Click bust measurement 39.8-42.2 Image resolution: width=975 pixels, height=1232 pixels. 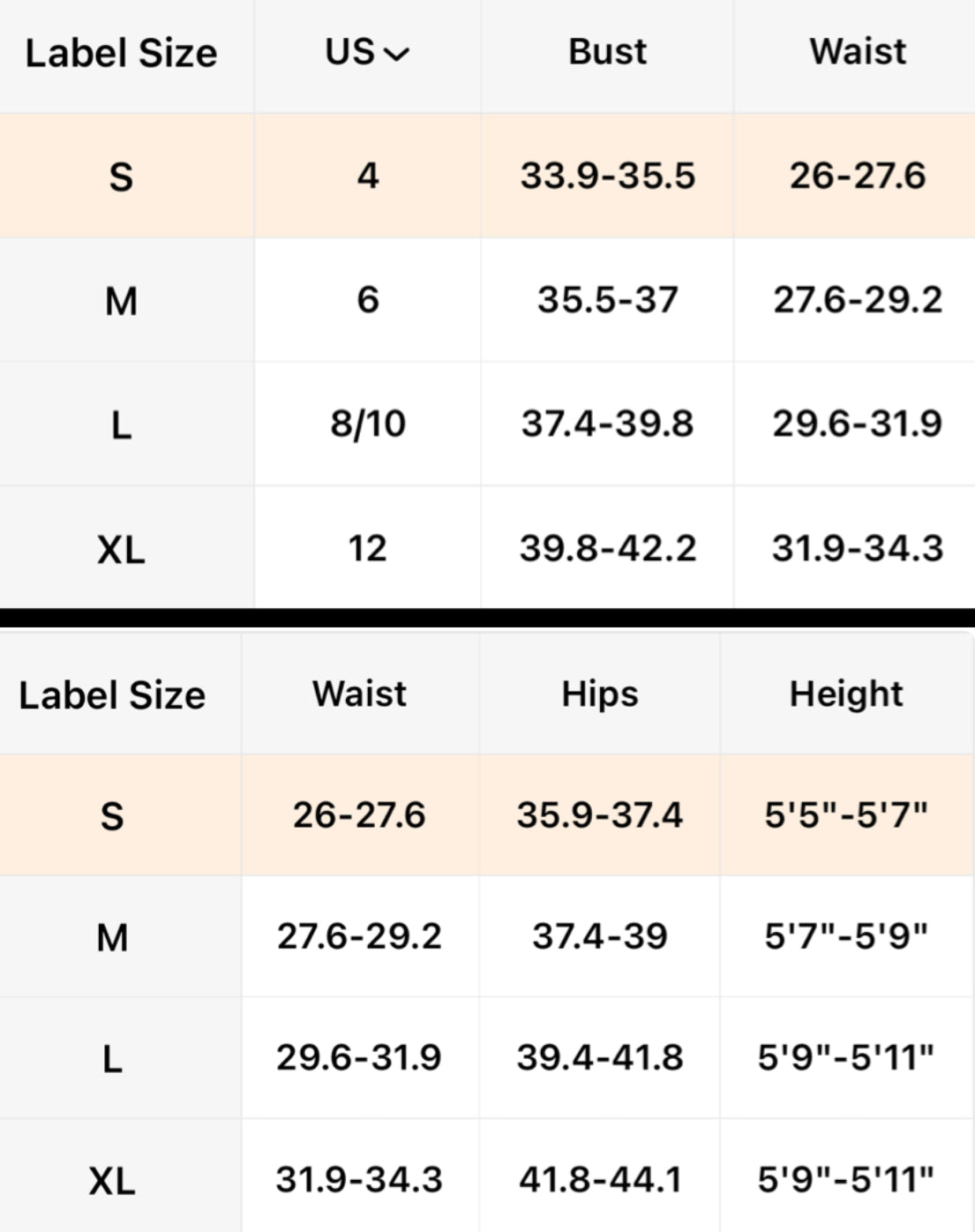point(607,548)
